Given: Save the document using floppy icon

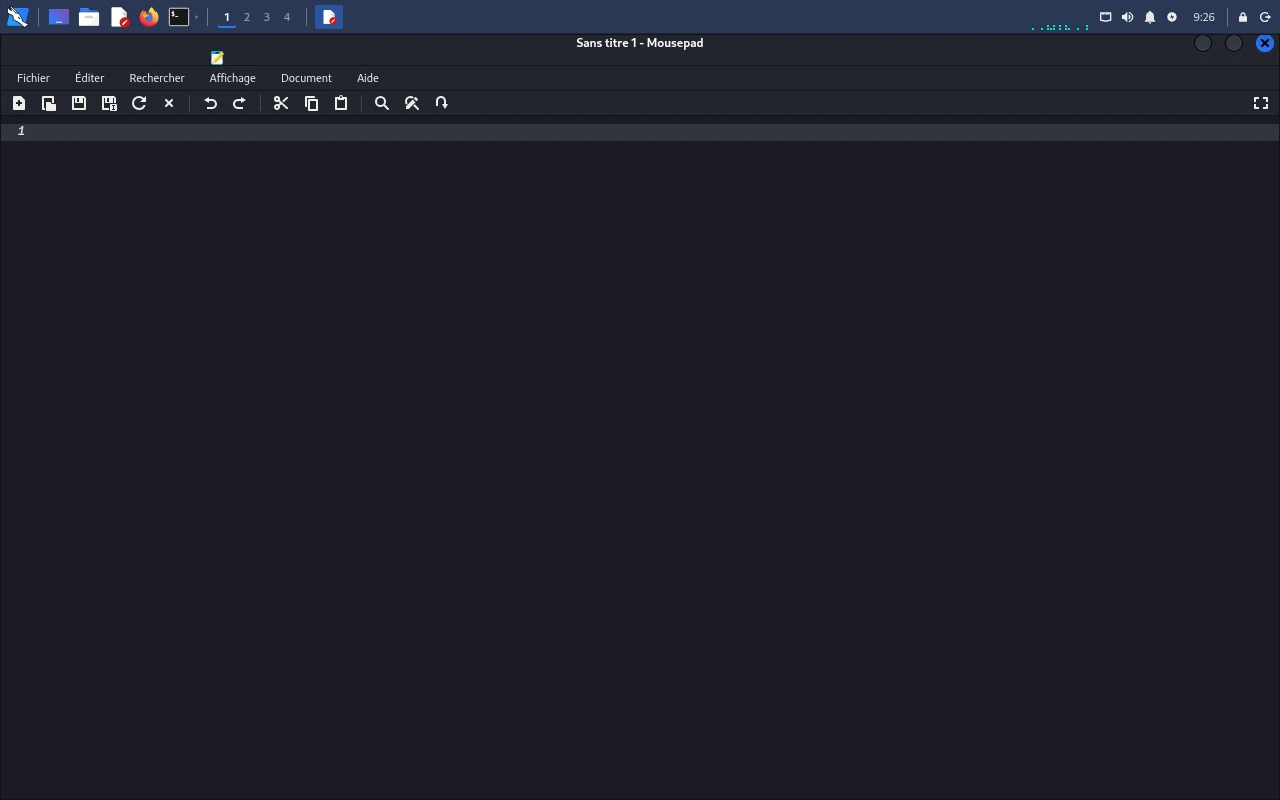Looking at the screenshot, I should (79, 103).
